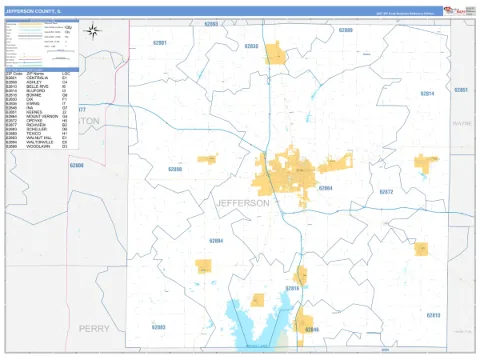This screenshot has width=480, height=360.
Task: Select the WALTONVILLE row in ZIP table
Action: [42, 142]
